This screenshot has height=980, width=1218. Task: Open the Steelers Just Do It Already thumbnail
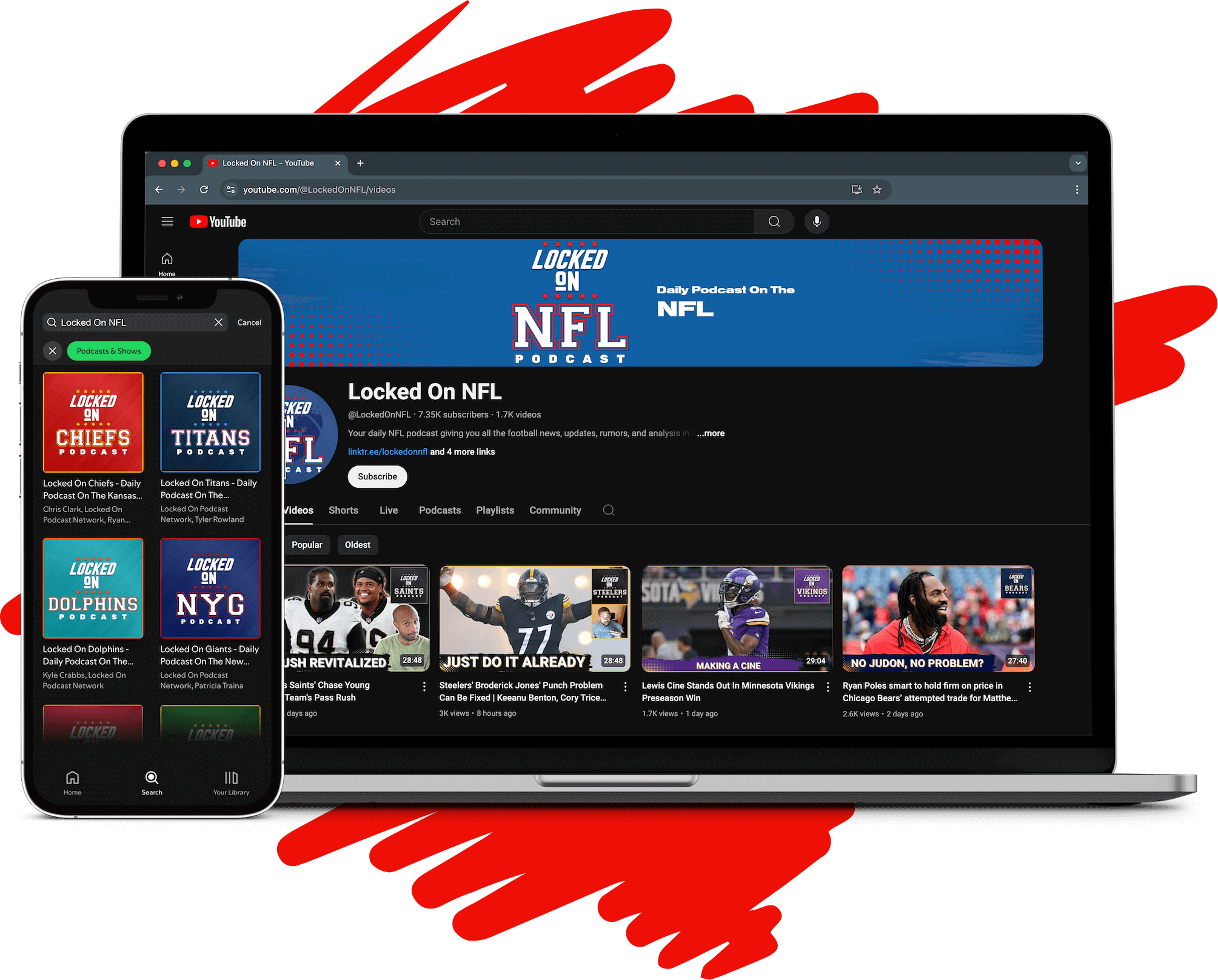tap(535, 619)
